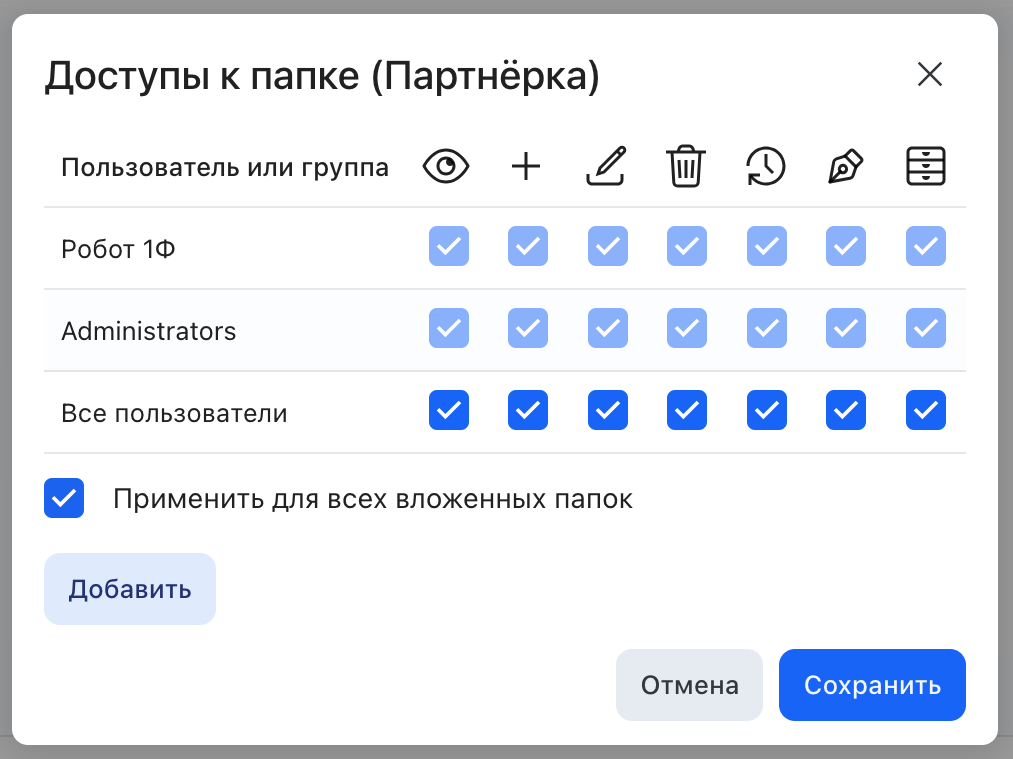The height and width of the screenshot is (759, 1013).
Task: Select the Administrators row label
Action: pyautogui.click(x=149, y=331)
